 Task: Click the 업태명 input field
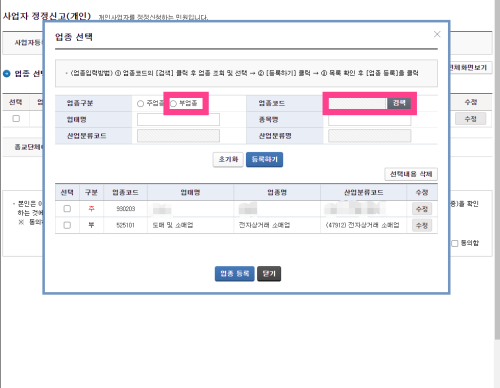point(178,120)
